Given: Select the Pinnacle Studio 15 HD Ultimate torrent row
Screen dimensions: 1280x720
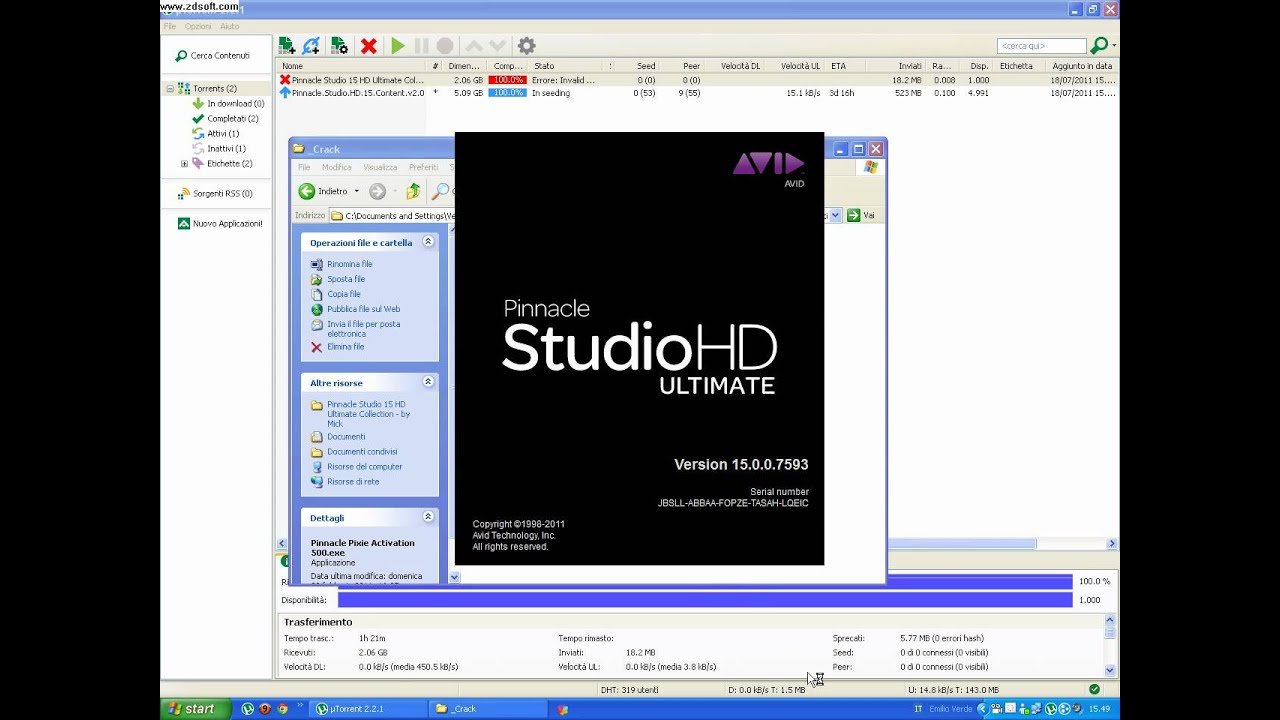Looking at the screenshot, I should (x=697, y=80).
